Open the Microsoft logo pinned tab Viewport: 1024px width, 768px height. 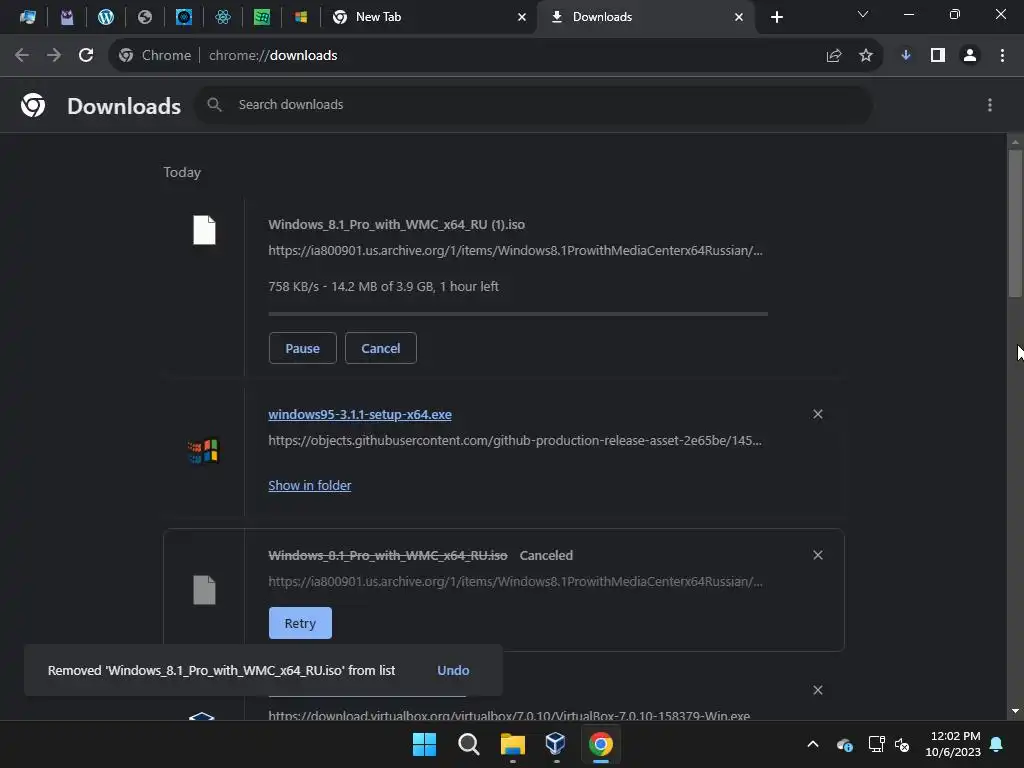click(x=301, y=17)
